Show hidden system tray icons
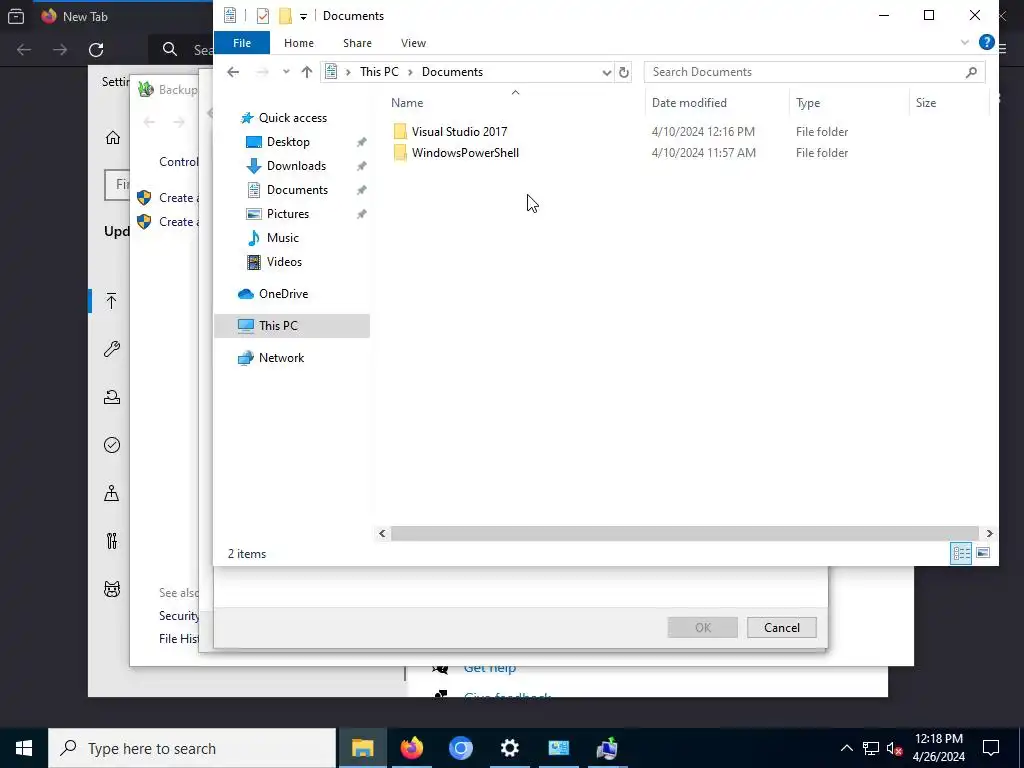Image resolution: width=1024 pixels, height=768 pixels. pyautogui.click(x=846, y=748)
